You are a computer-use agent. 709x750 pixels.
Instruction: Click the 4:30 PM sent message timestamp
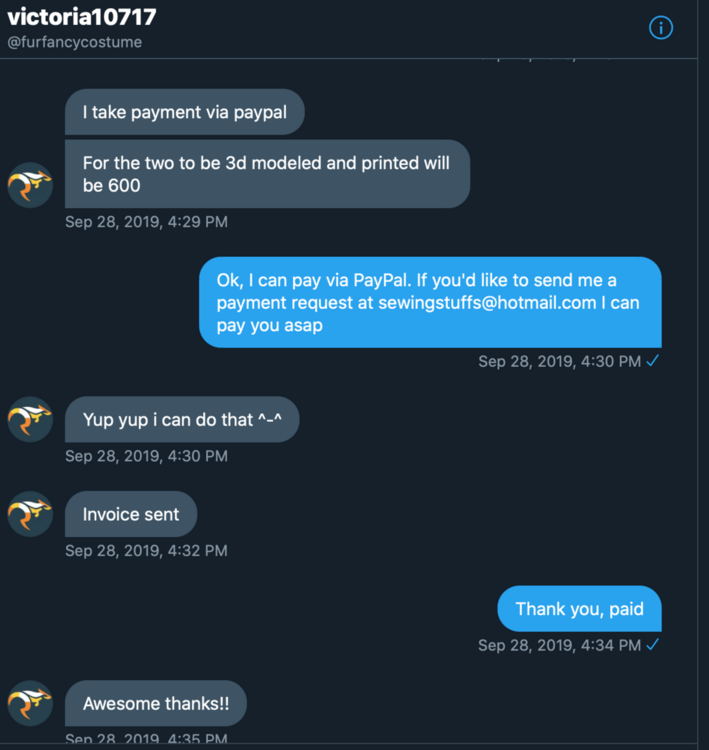coord(559,361)
